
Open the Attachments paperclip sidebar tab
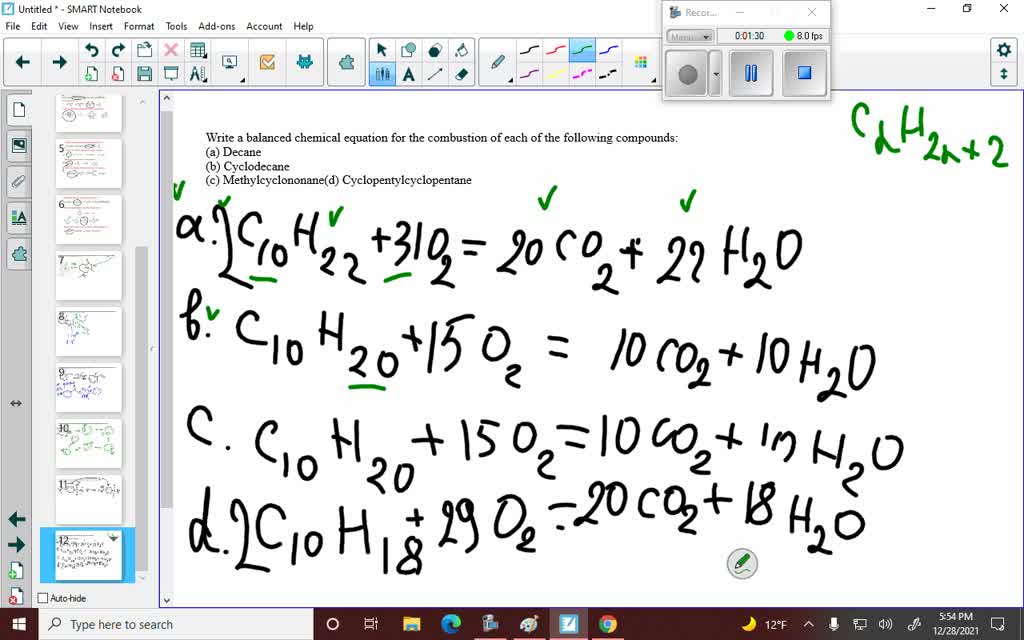point(18,181)
